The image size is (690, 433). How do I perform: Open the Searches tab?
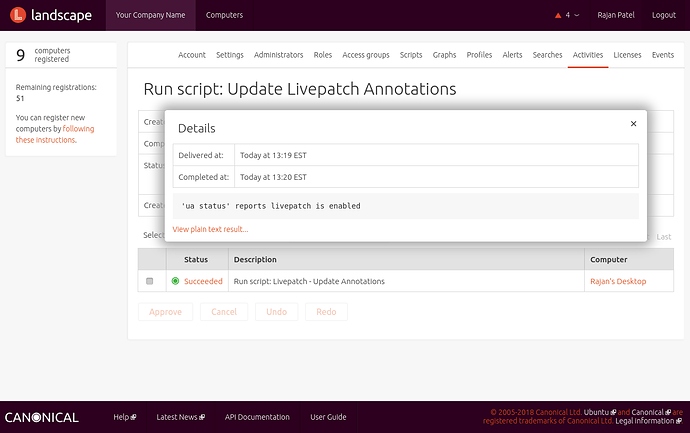point(547,55)
